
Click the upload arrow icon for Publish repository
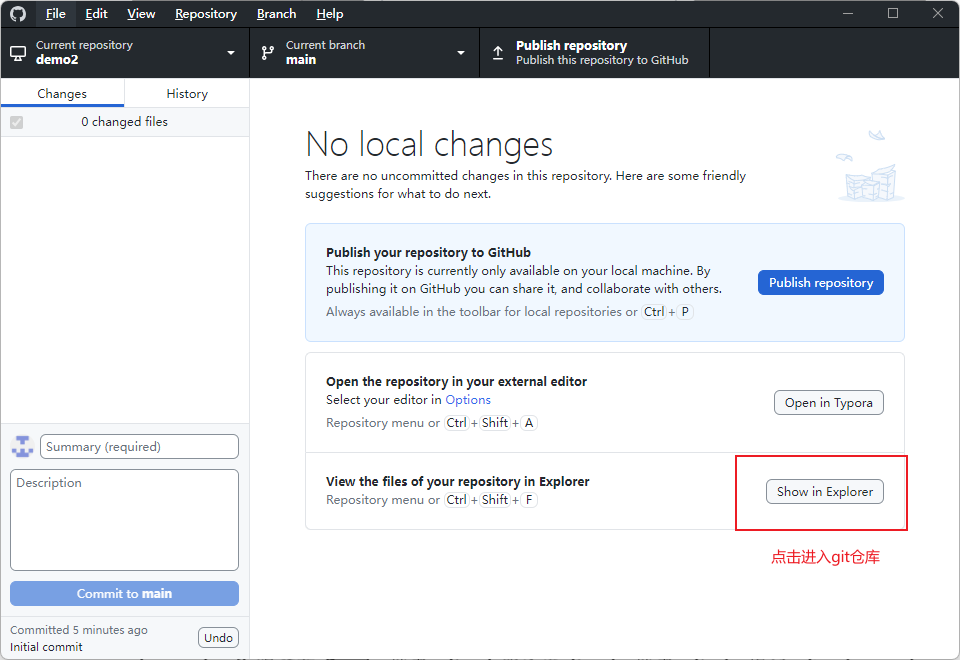coord(498,52)
